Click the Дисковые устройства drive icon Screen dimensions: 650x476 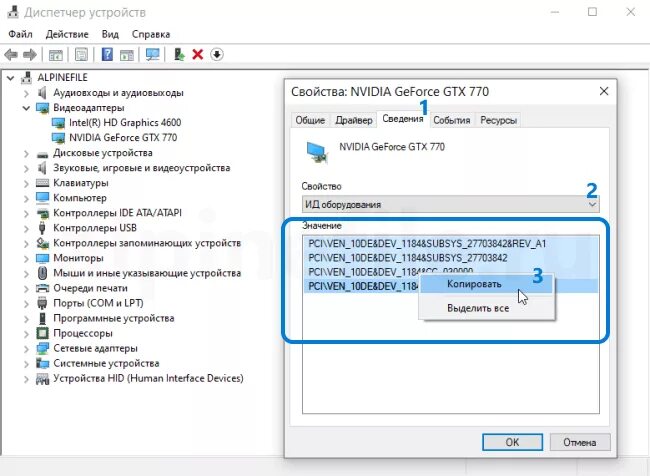pos(42,154)
